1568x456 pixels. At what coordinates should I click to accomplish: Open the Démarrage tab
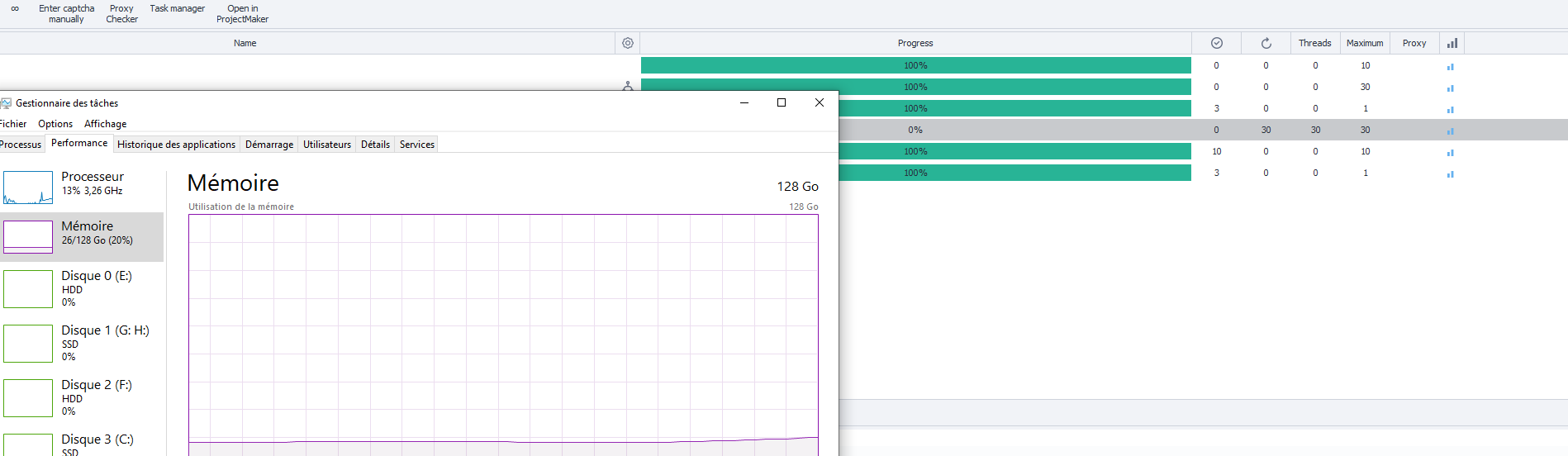[269, 145]
